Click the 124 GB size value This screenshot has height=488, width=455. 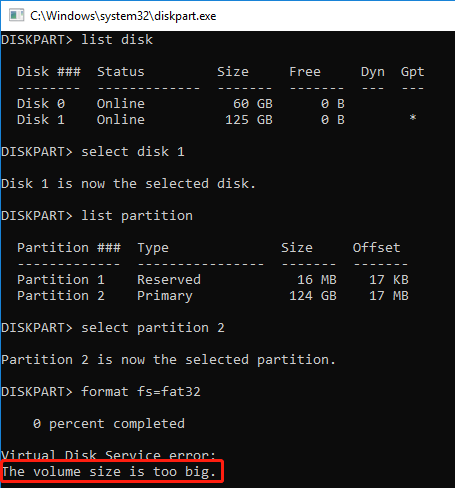(x=313, y=296)
